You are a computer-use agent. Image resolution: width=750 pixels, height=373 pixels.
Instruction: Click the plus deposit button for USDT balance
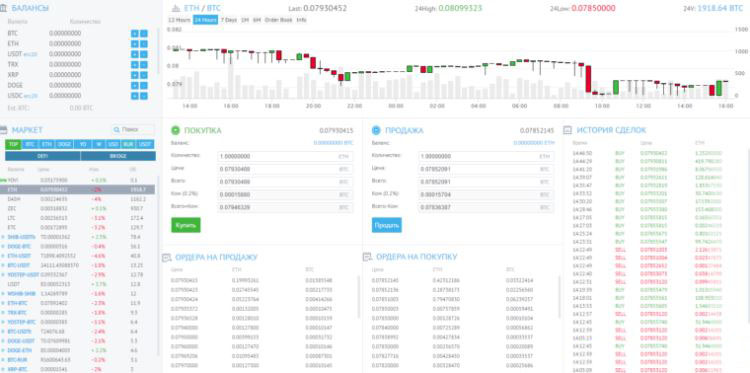[x=134, y=54]
